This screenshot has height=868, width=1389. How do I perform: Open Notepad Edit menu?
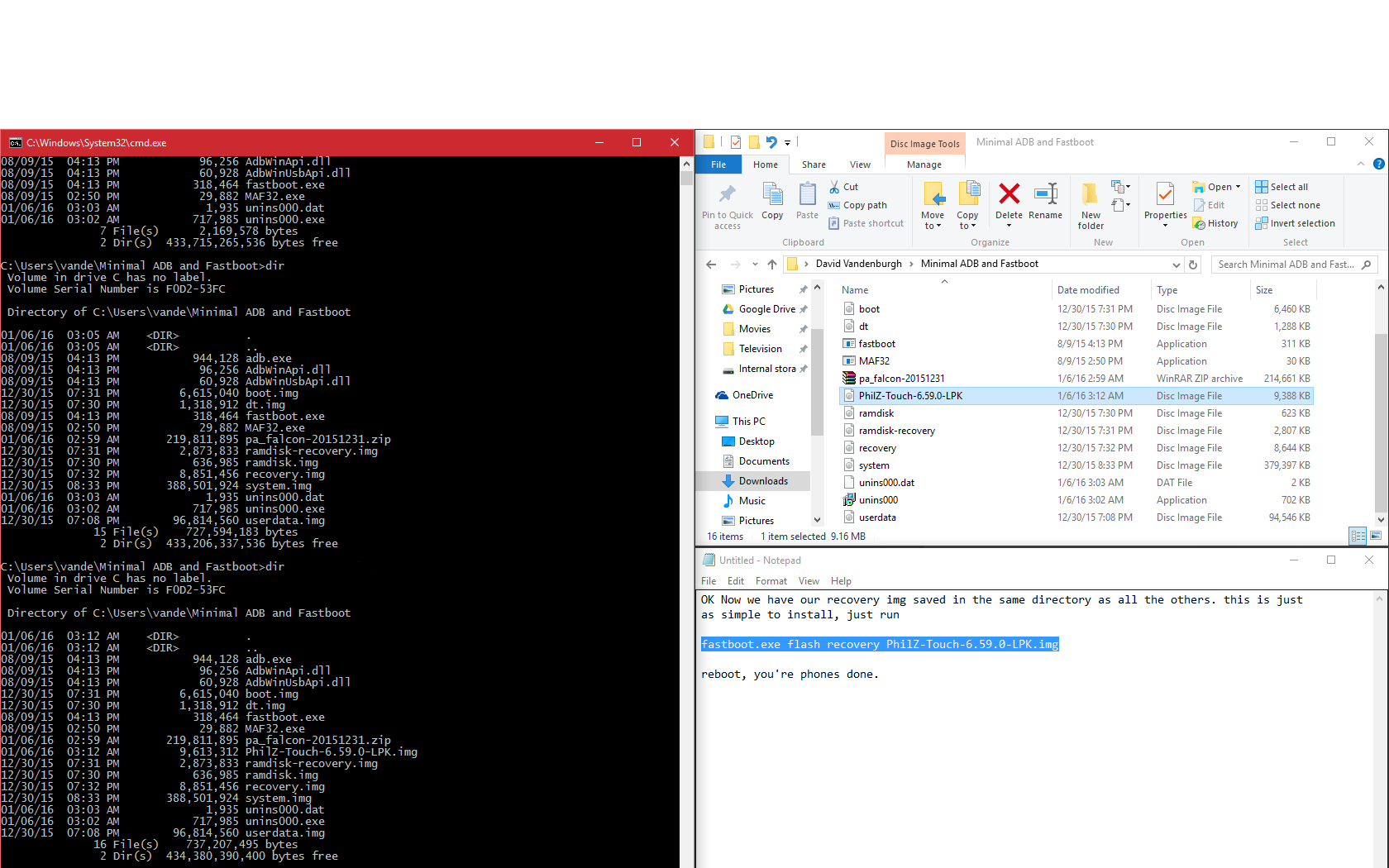[x=736, y=581]
